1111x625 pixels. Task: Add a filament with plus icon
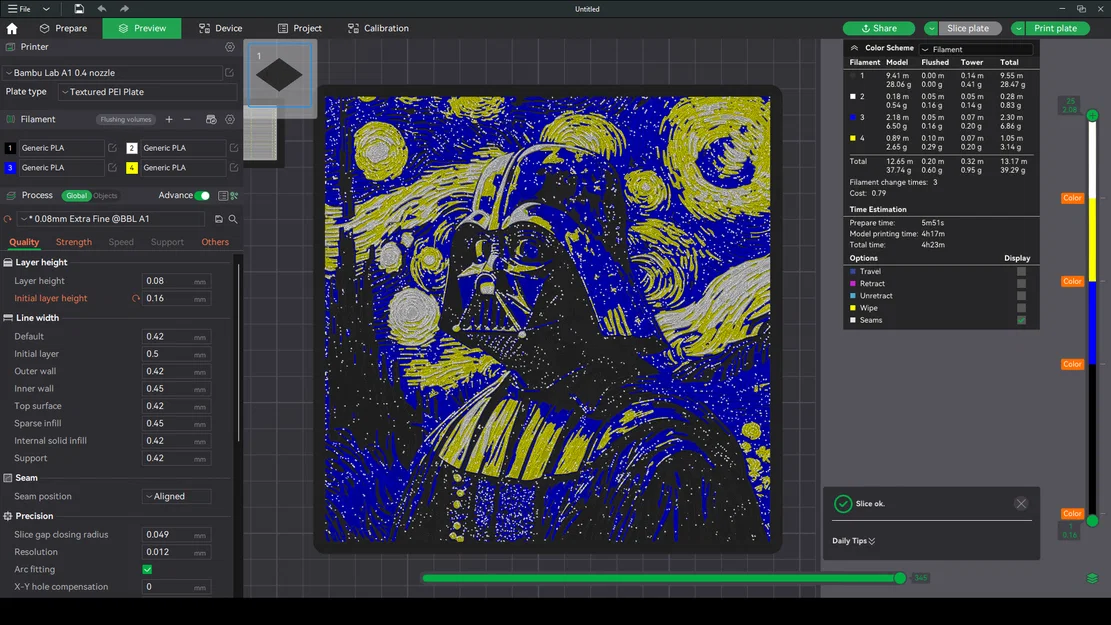click(x=169, y=120)
